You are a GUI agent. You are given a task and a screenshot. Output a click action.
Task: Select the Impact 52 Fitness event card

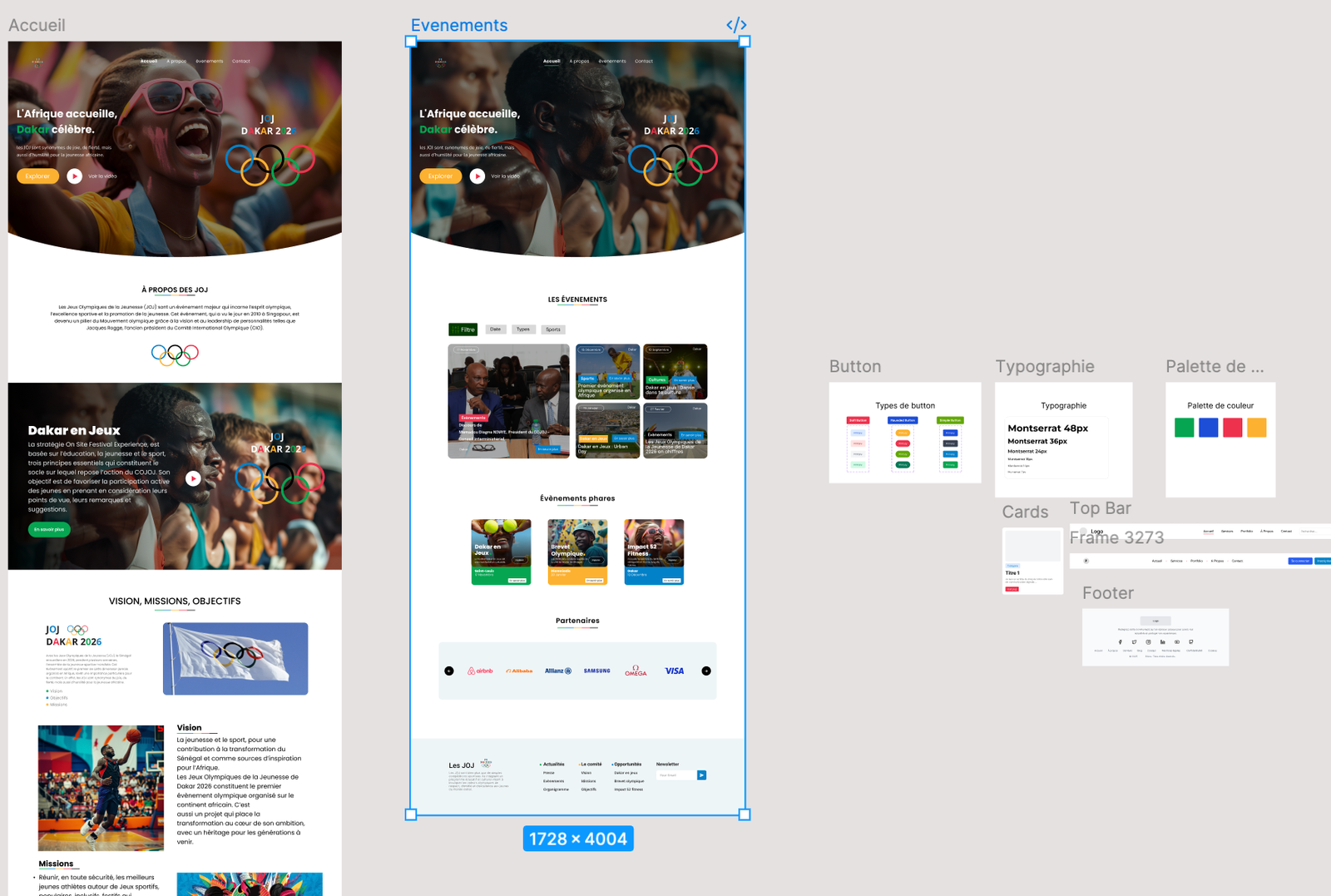tap(654, 552)
